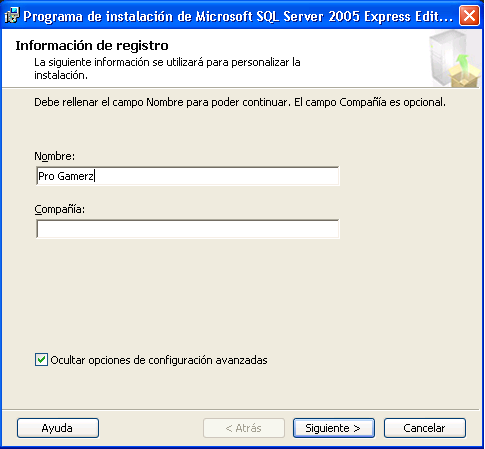Click the Compañía: field label
Screen dimensions: 485x449
click(60, 209)
